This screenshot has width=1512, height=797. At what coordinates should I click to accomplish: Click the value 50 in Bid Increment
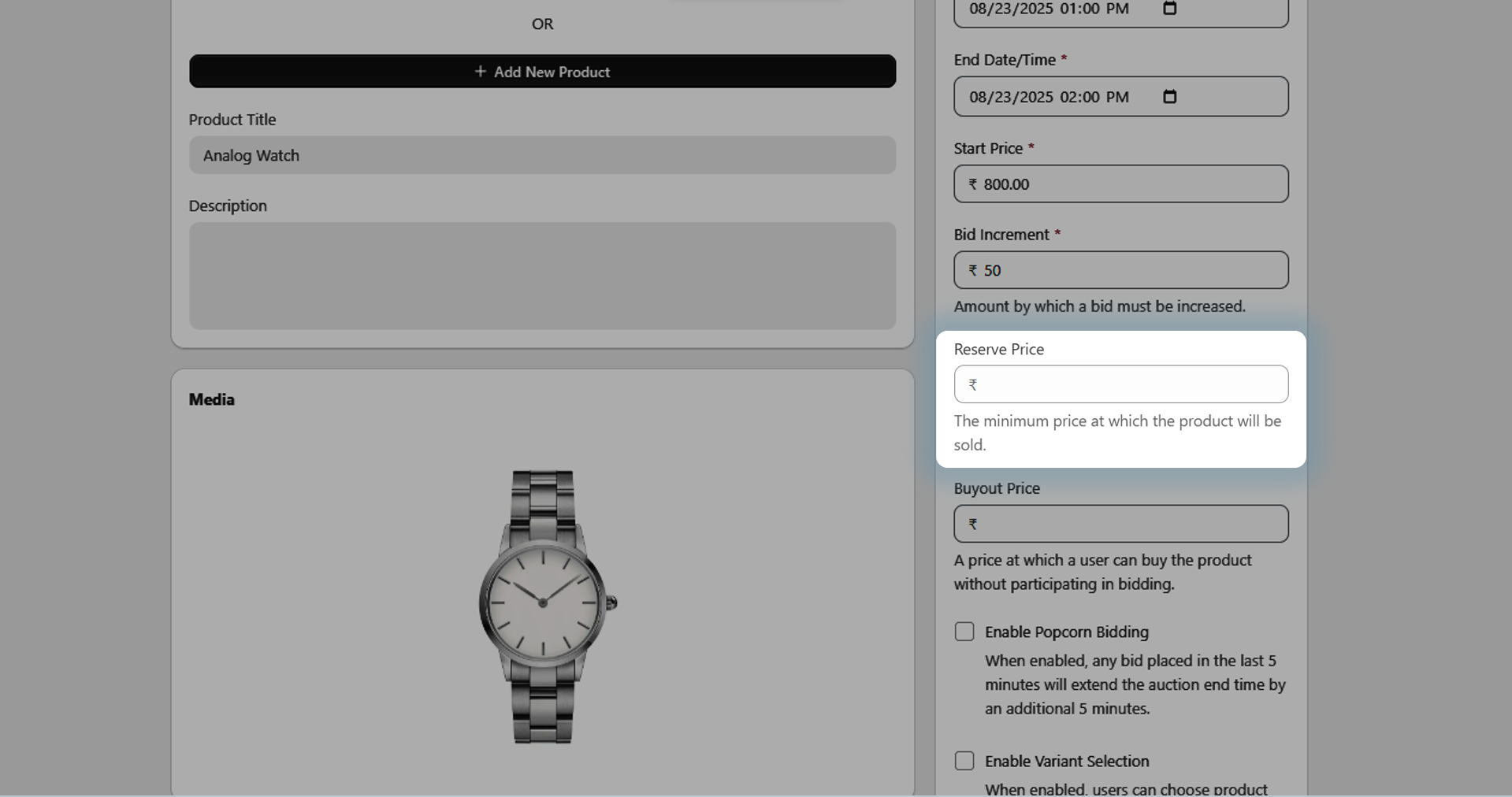992,271
